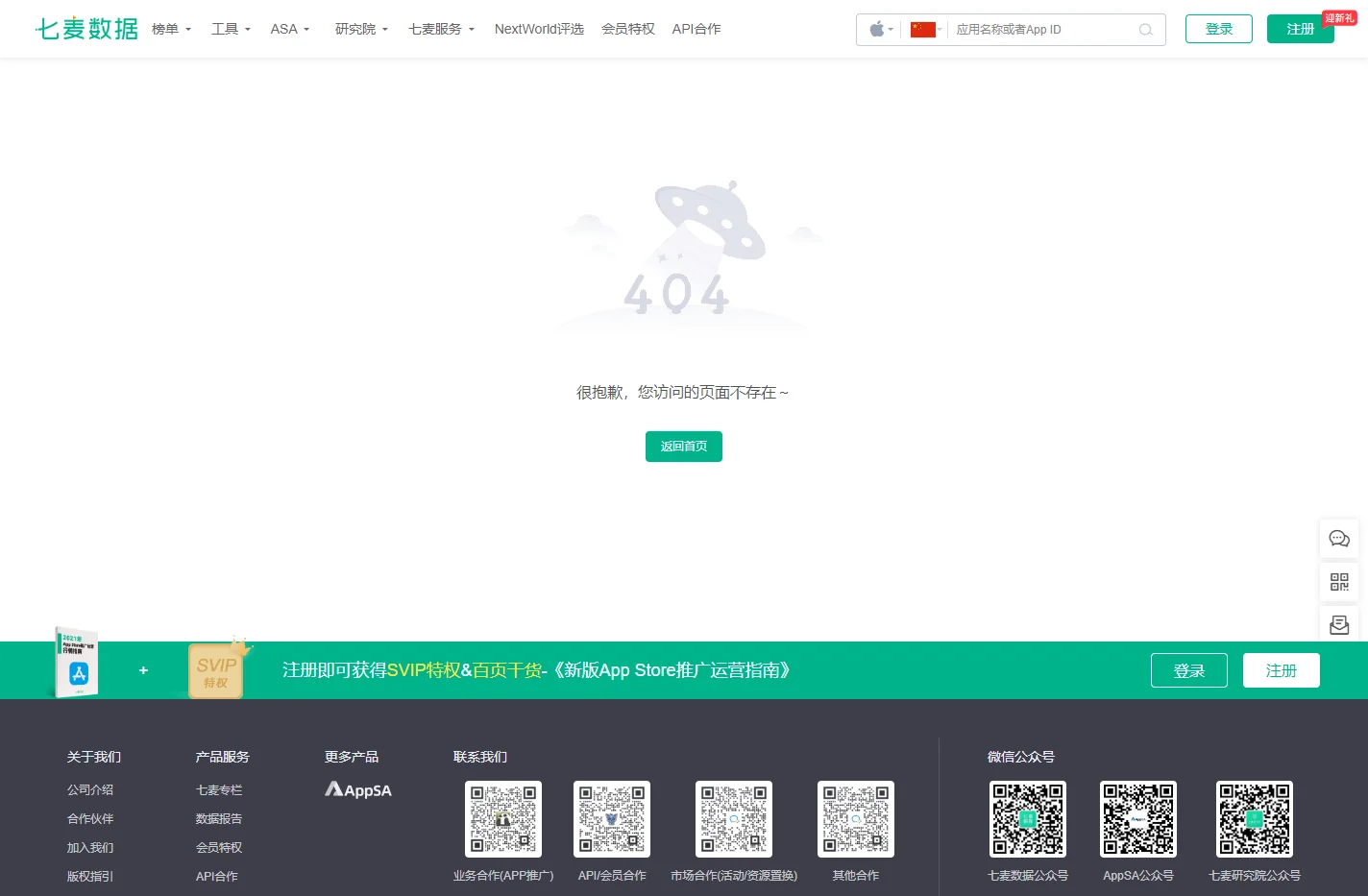Click the 很抱歉，您访问的页面不存在 message

pos(682,392)
